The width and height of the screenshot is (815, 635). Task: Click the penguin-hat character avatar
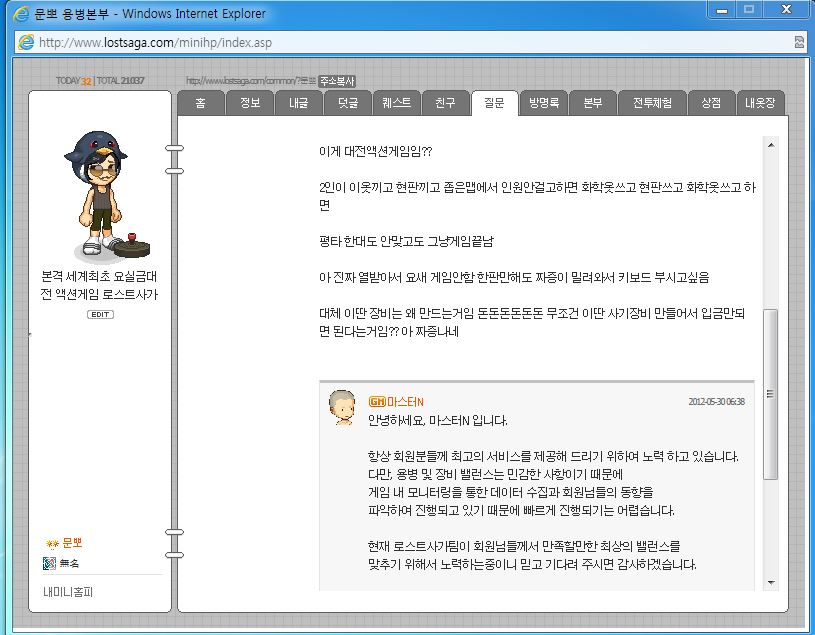coord(102,195)
